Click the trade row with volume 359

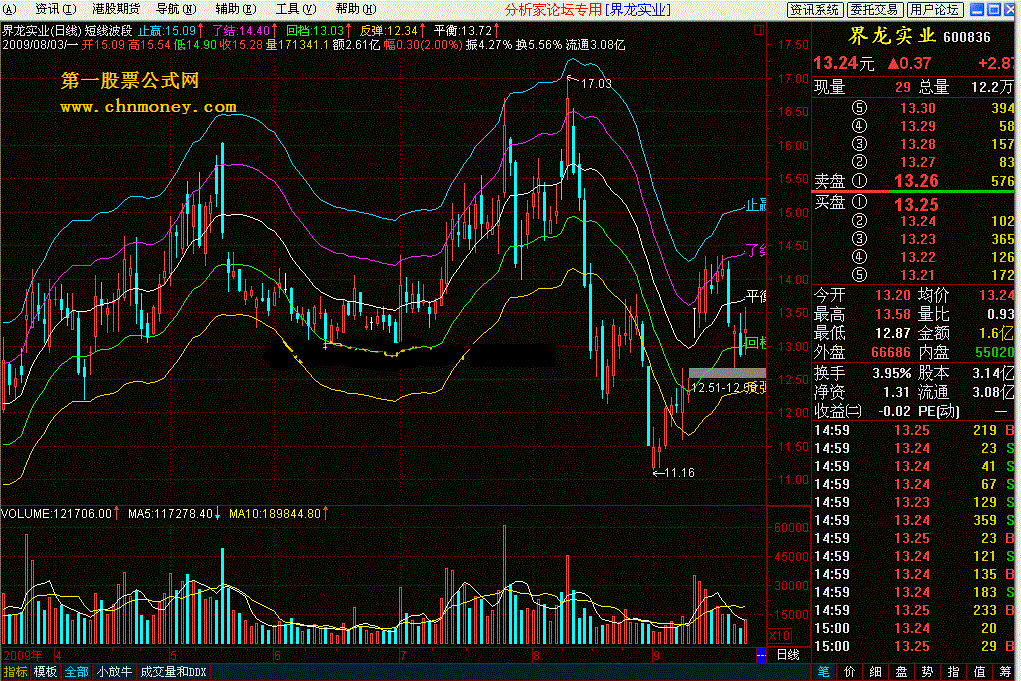(914, 520)
